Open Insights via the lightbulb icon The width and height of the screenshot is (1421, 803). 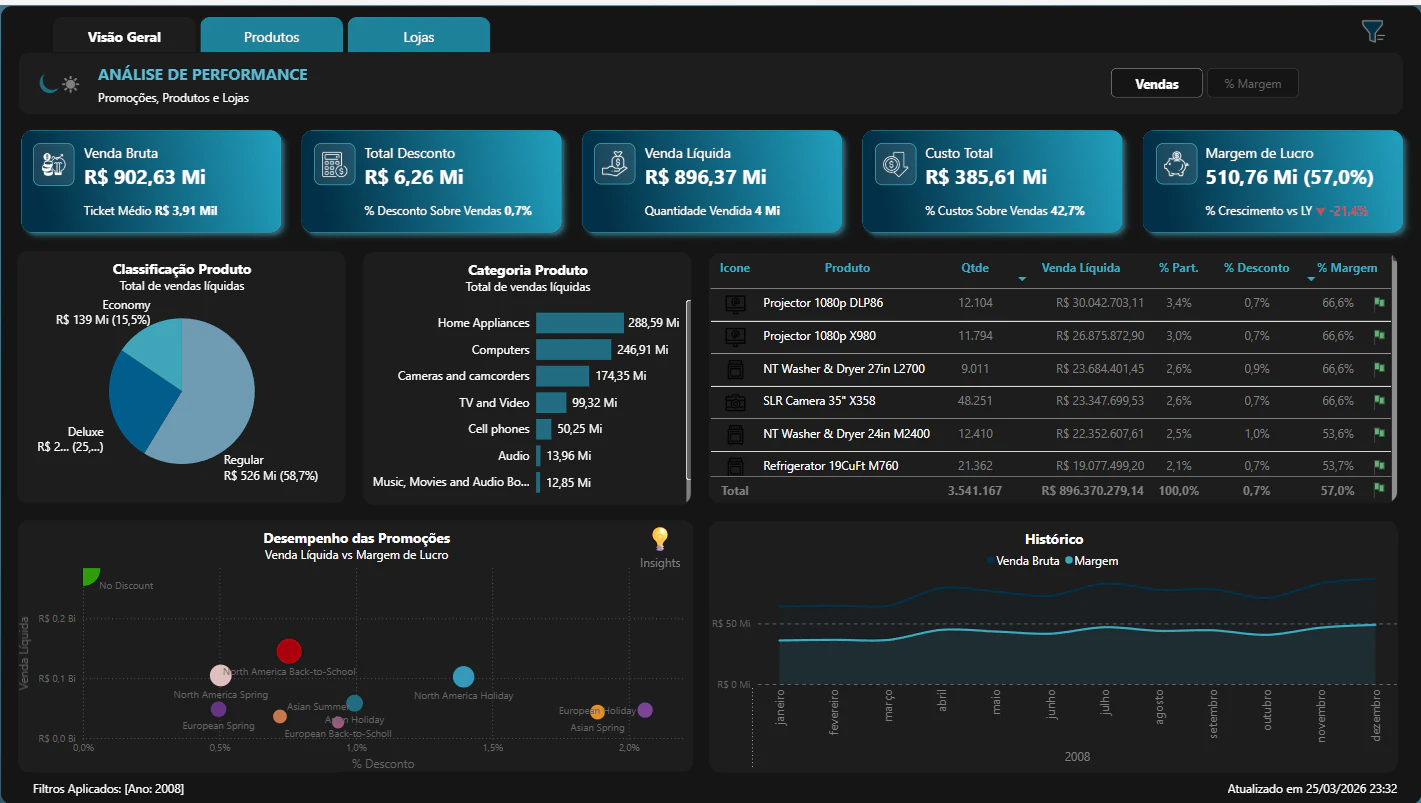tap(660, 539)
